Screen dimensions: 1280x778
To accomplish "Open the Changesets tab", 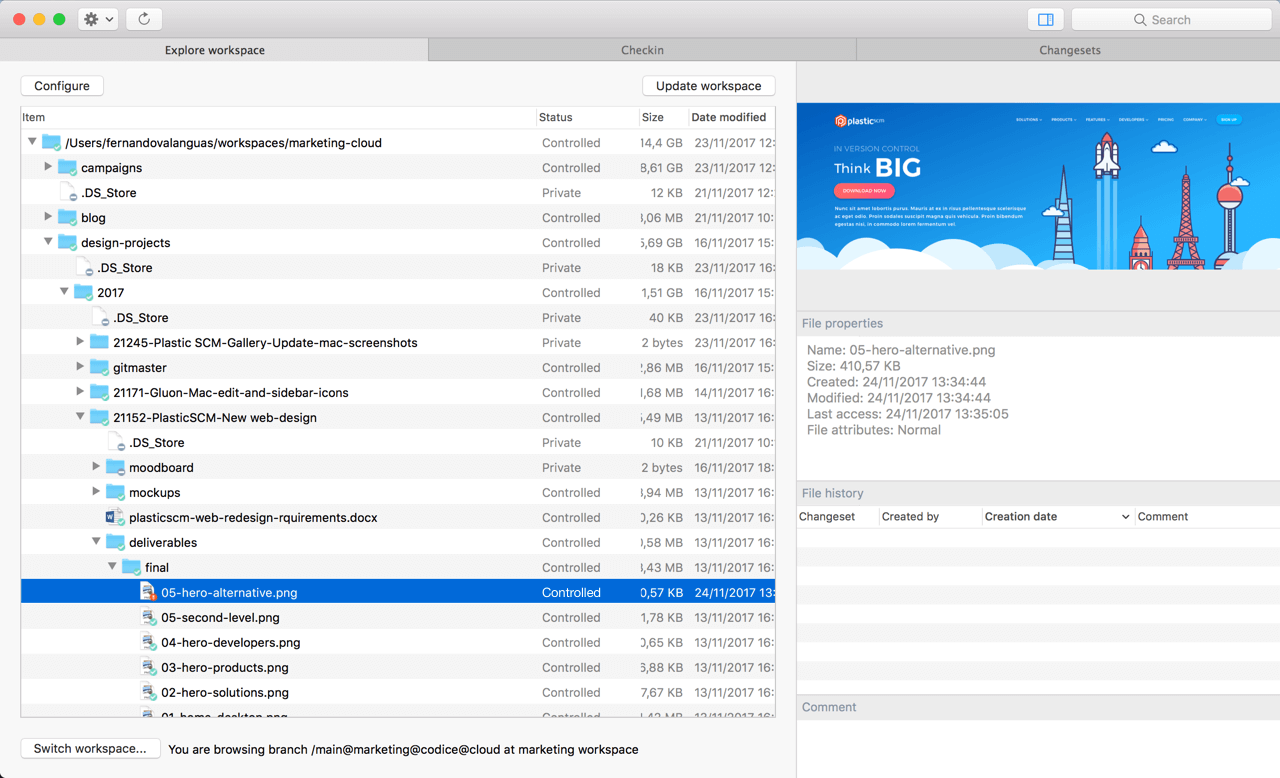I will pos(1069,50).
